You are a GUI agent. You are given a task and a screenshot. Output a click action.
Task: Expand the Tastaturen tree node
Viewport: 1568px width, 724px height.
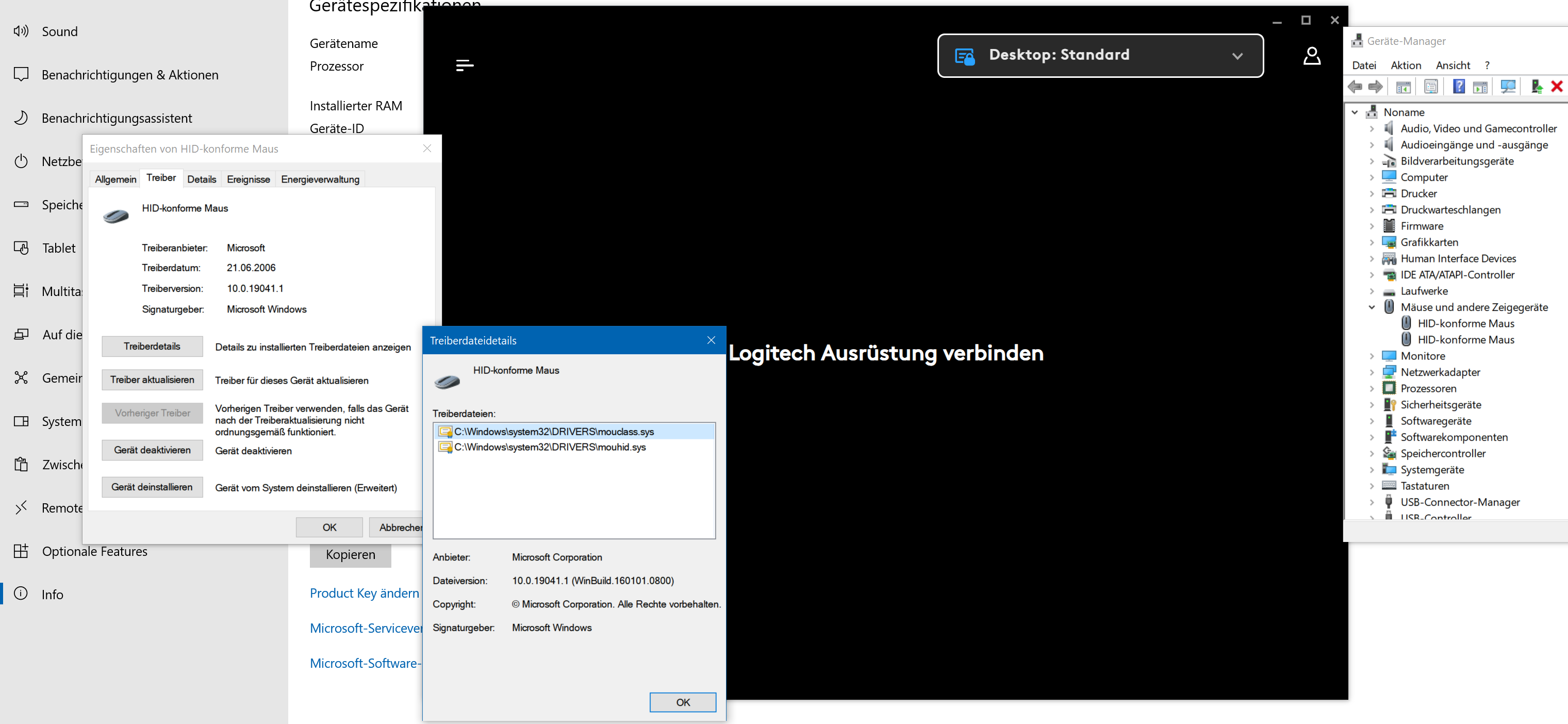[1372, 486]
